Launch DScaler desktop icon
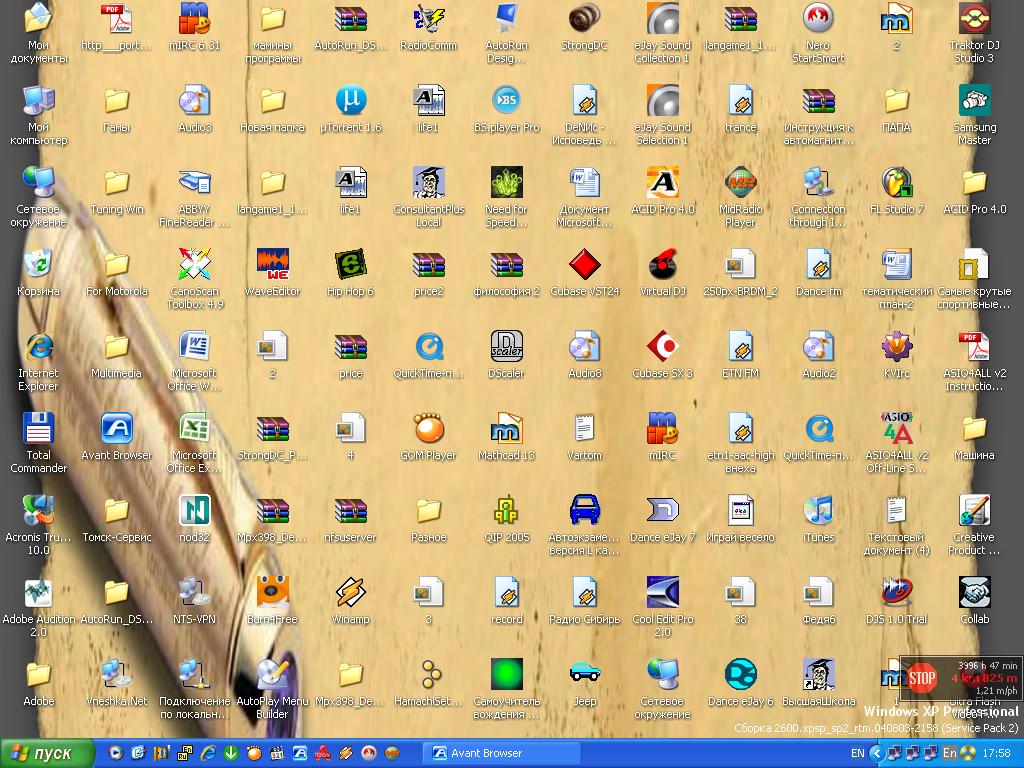The width and height of the screenshot is (1024, 768). [507, 347]
